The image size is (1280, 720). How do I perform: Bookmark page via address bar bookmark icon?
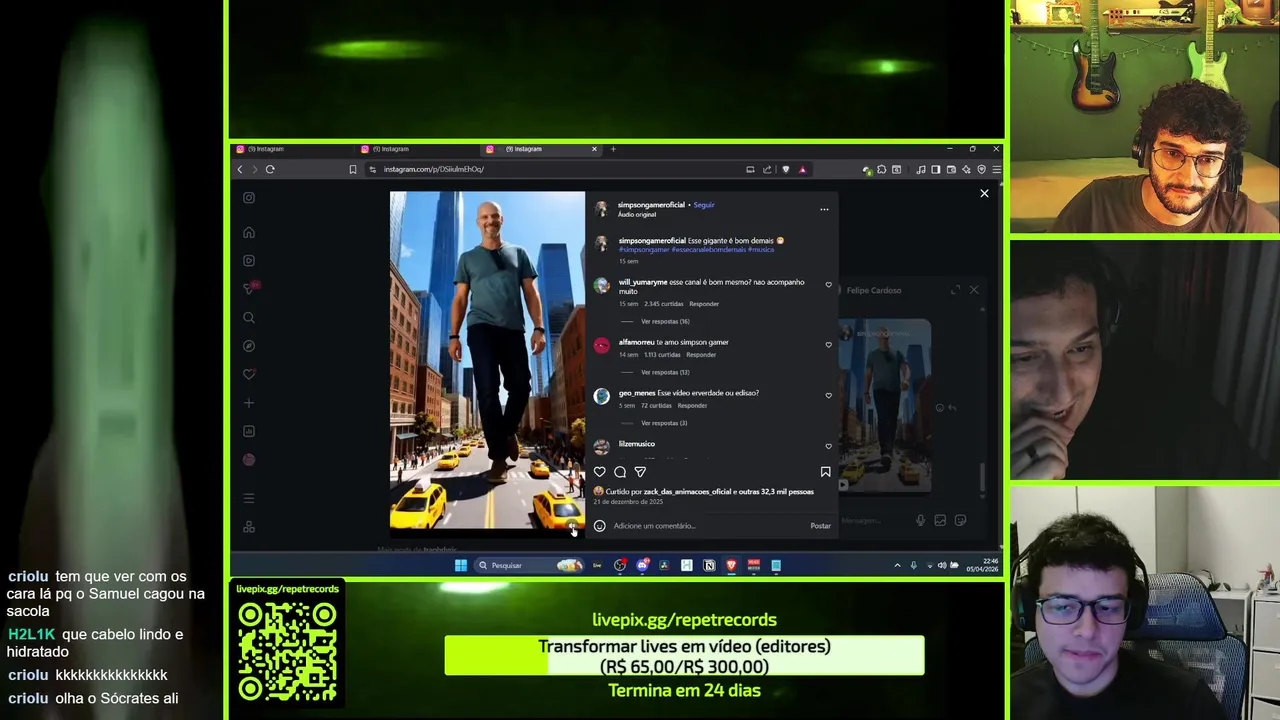point(353,170)
